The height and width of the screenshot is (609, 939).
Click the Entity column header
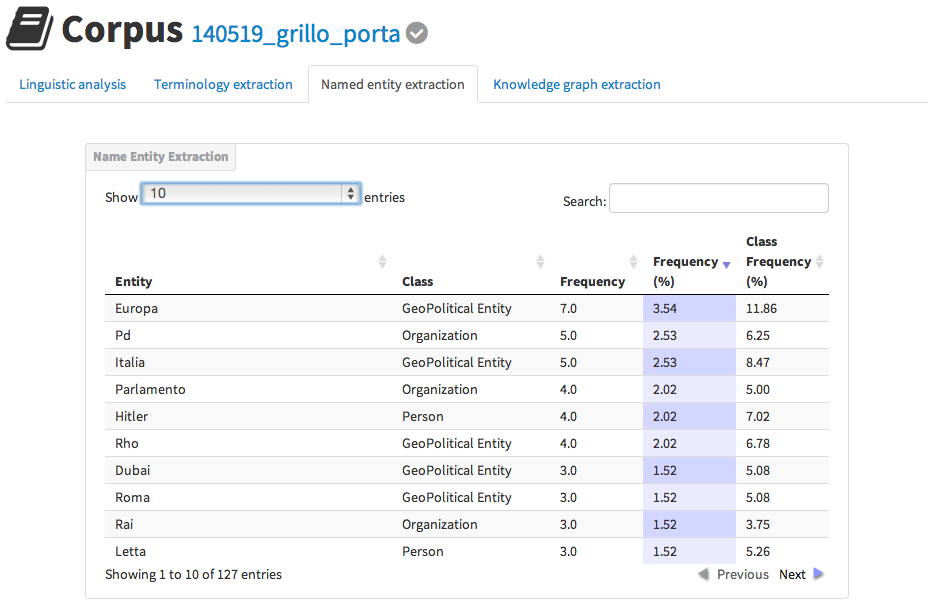click(134, 281)
